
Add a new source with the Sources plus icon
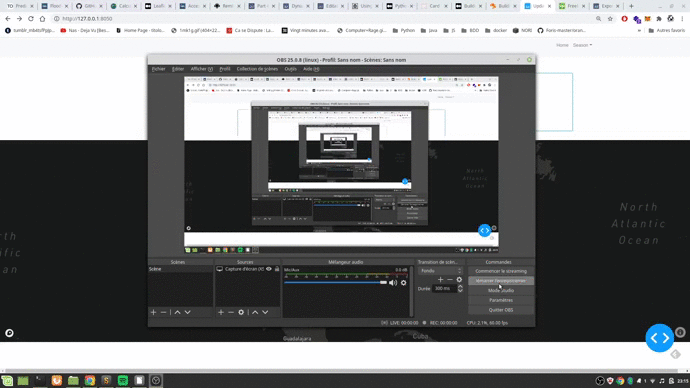[x=221, y=312]
